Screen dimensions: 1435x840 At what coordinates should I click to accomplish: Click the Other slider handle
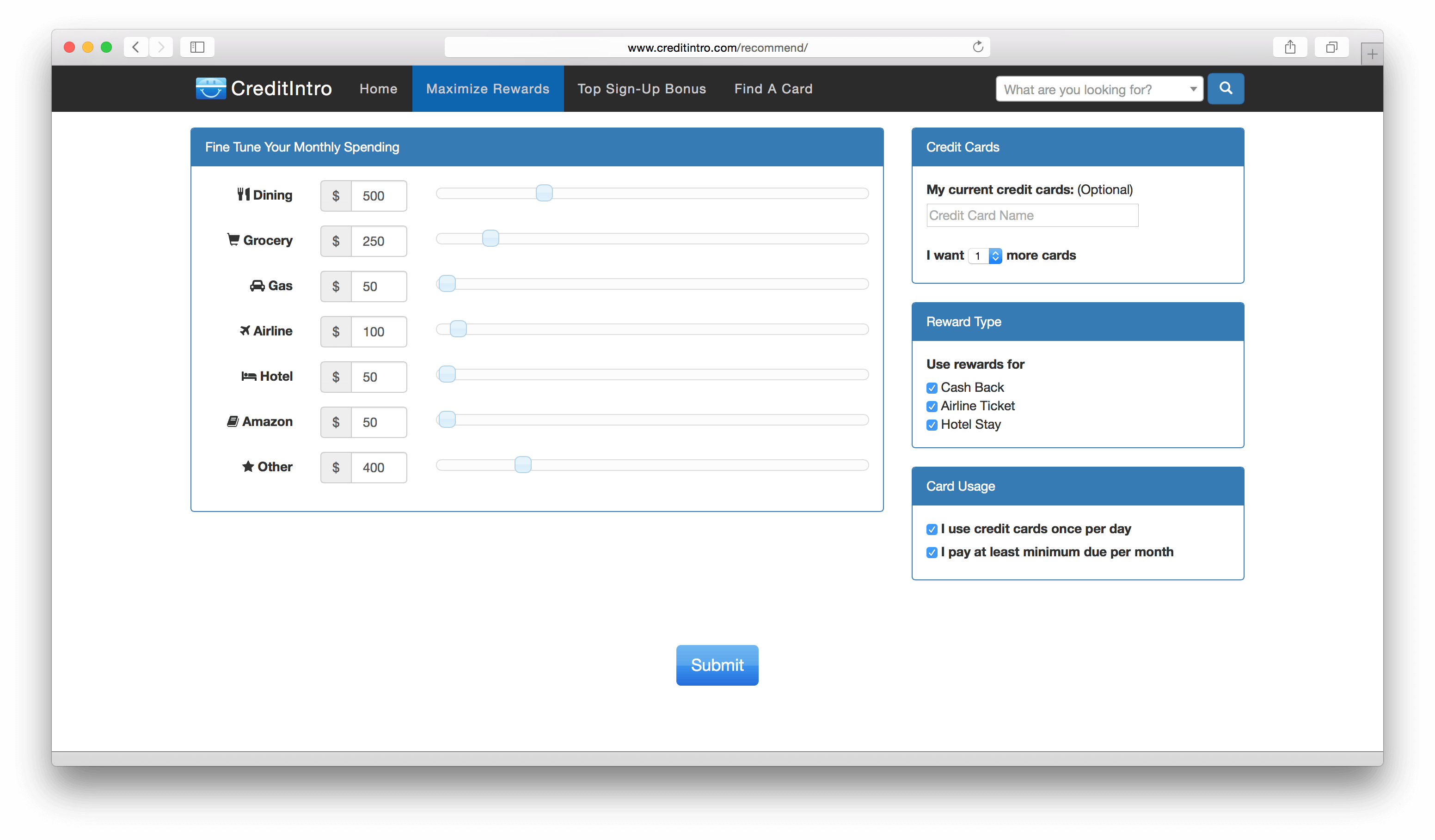[523, 464]
